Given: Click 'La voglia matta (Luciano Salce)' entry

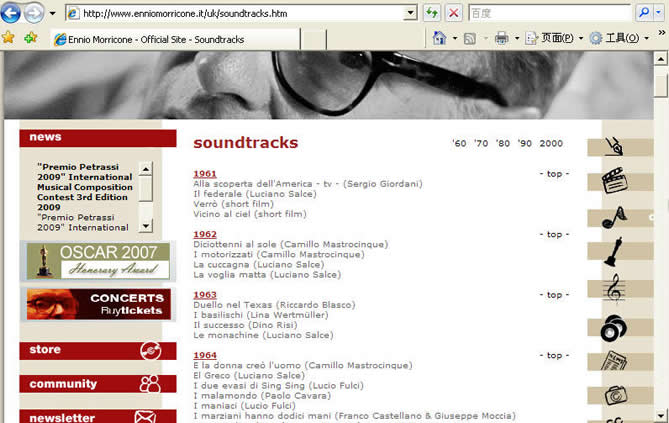Looking at the screenshot, I should pos(267,275).
